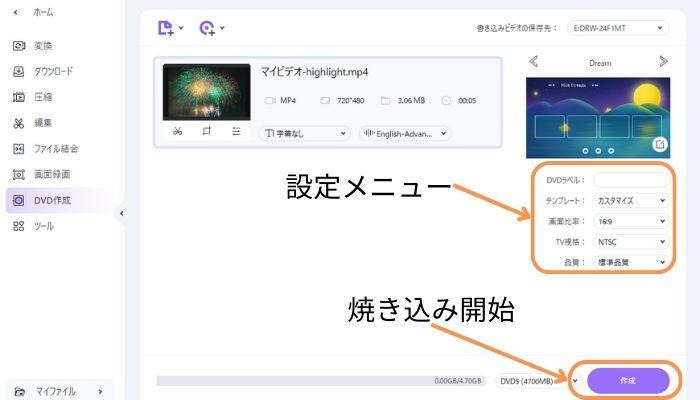The width and height of the screenshot is (700, 400).
Task: Go to previous DVD template arrow
Action: pyautogui.click(x=533, y=62)
